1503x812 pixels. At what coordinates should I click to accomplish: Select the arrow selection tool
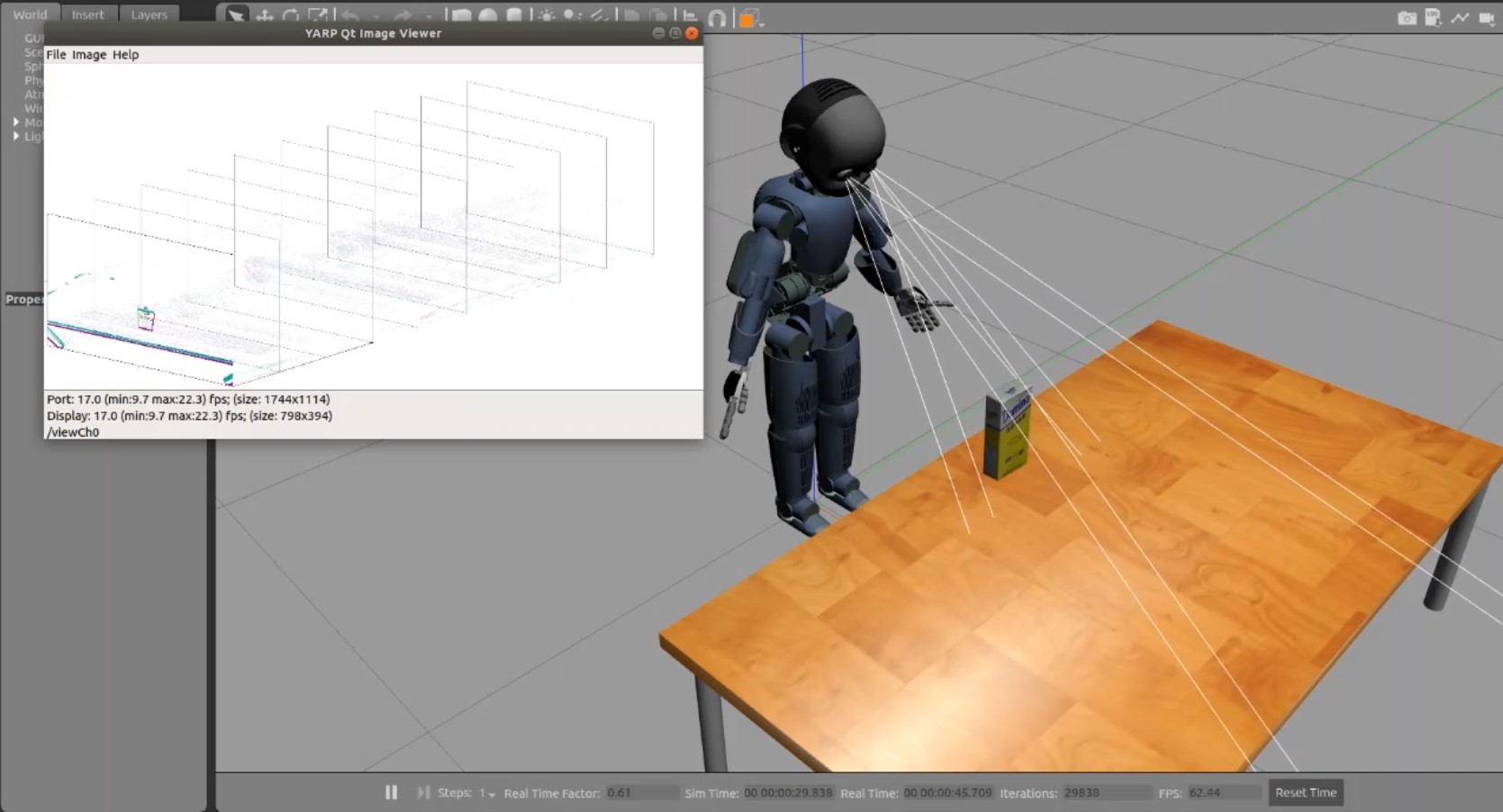236,16
